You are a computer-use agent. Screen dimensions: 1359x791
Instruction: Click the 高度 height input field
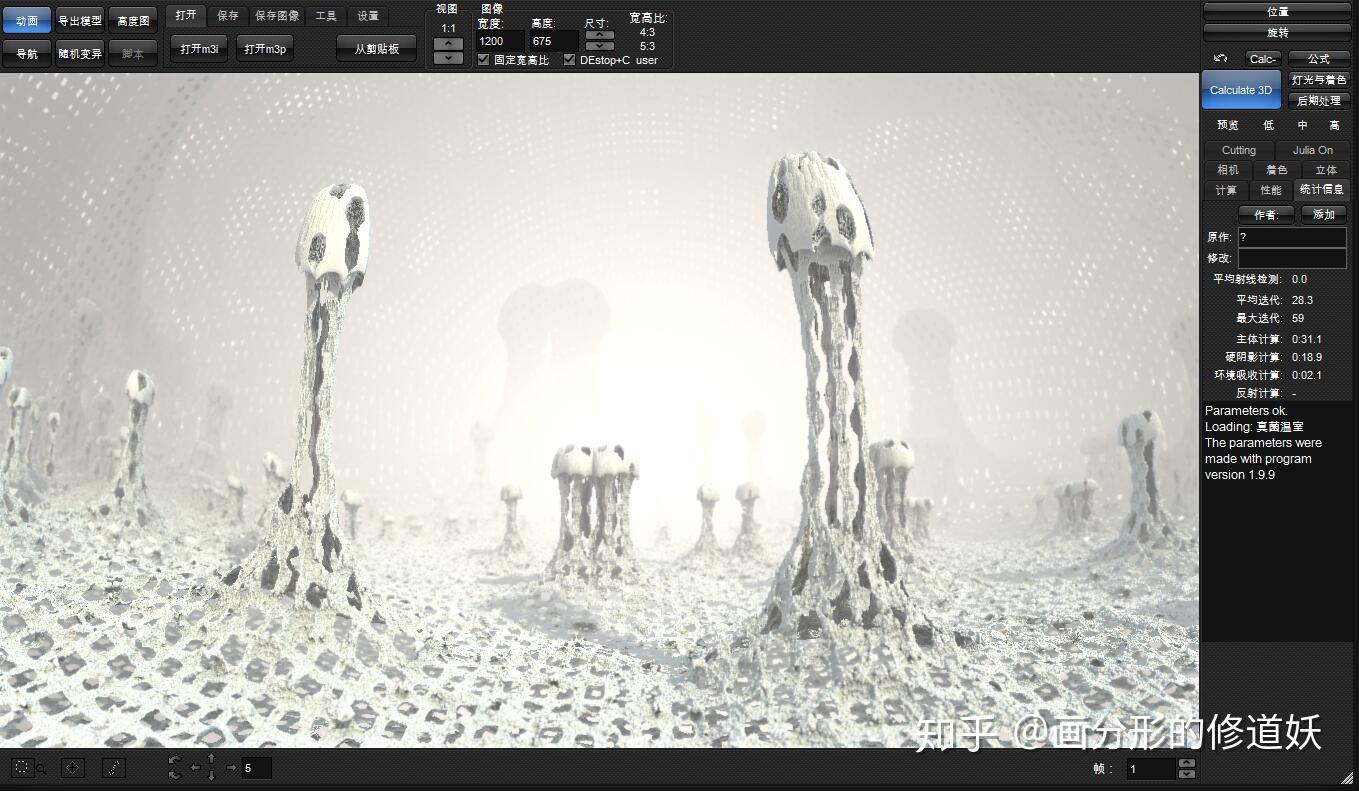(x=554, y=41)
